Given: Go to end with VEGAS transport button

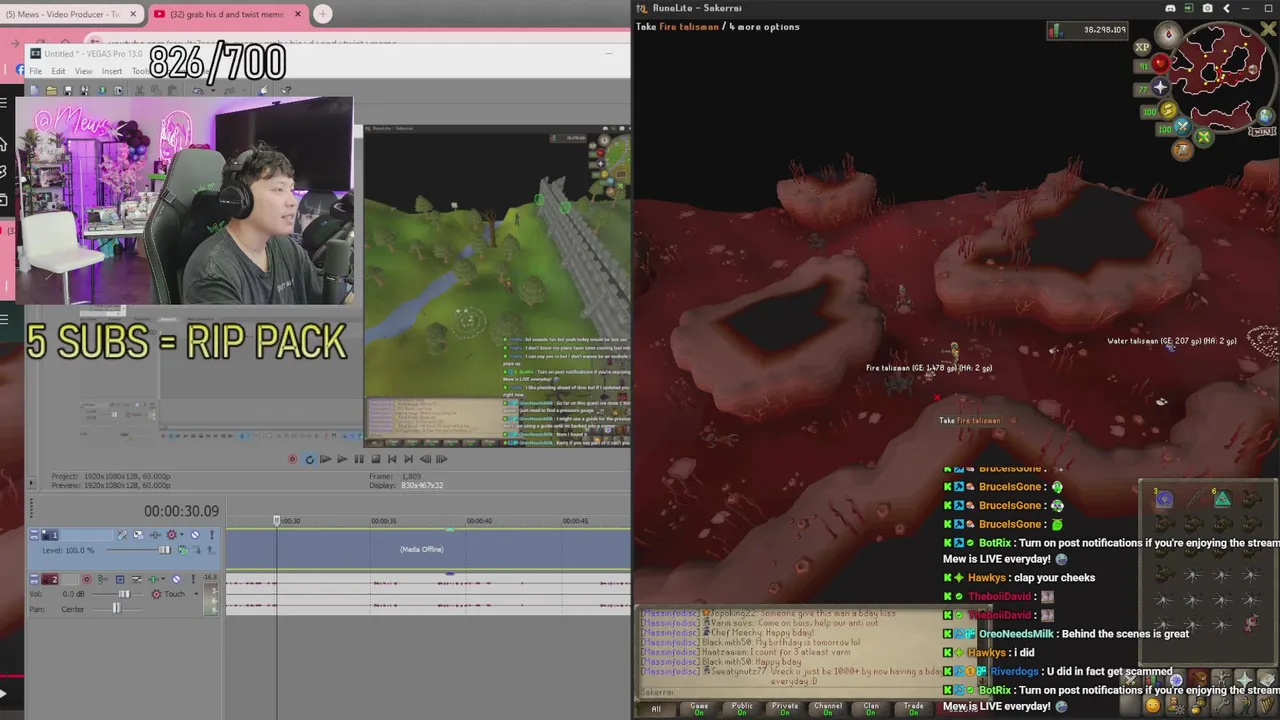Looking at the screenshot, I should tap(408, 459).
